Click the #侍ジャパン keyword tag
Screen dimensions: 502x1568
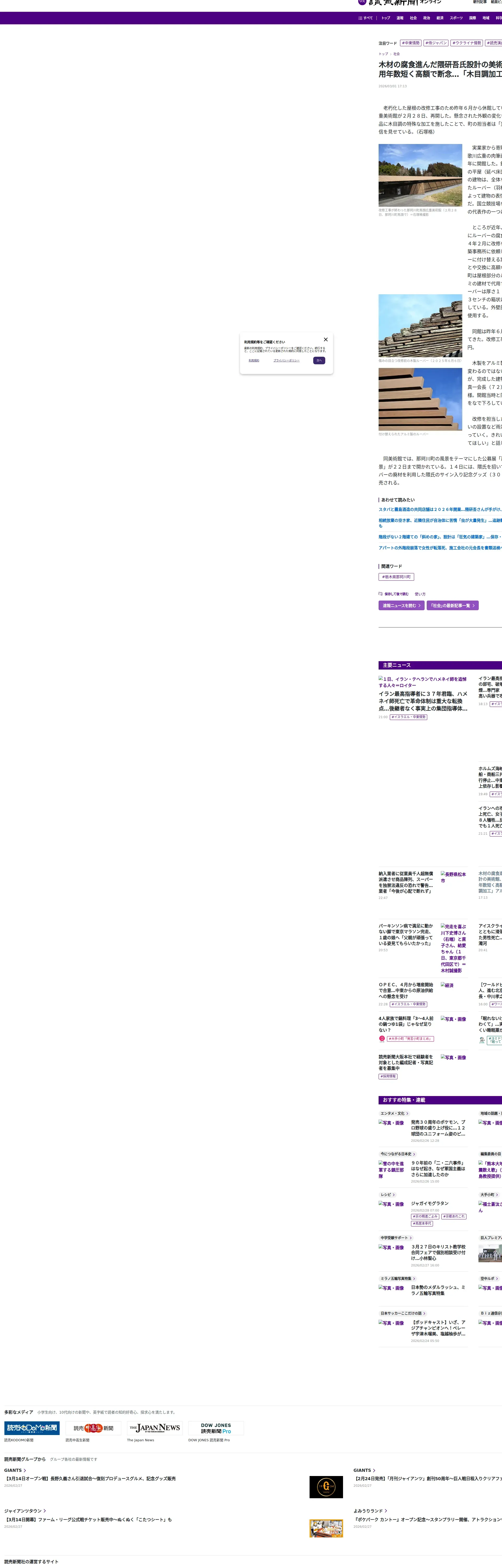point(436,43)
